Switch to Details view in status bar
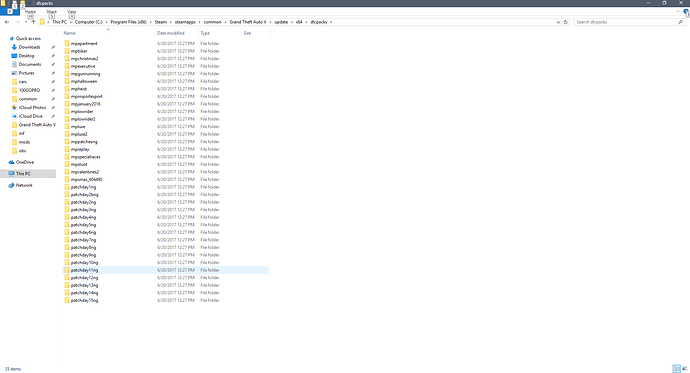690x373 pixels. pos(676,369)
